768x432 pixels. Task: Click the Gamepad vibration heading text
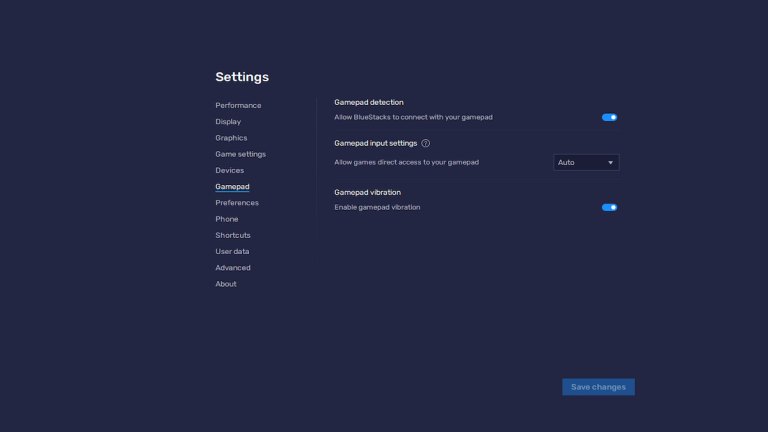[x=367, y=192]
